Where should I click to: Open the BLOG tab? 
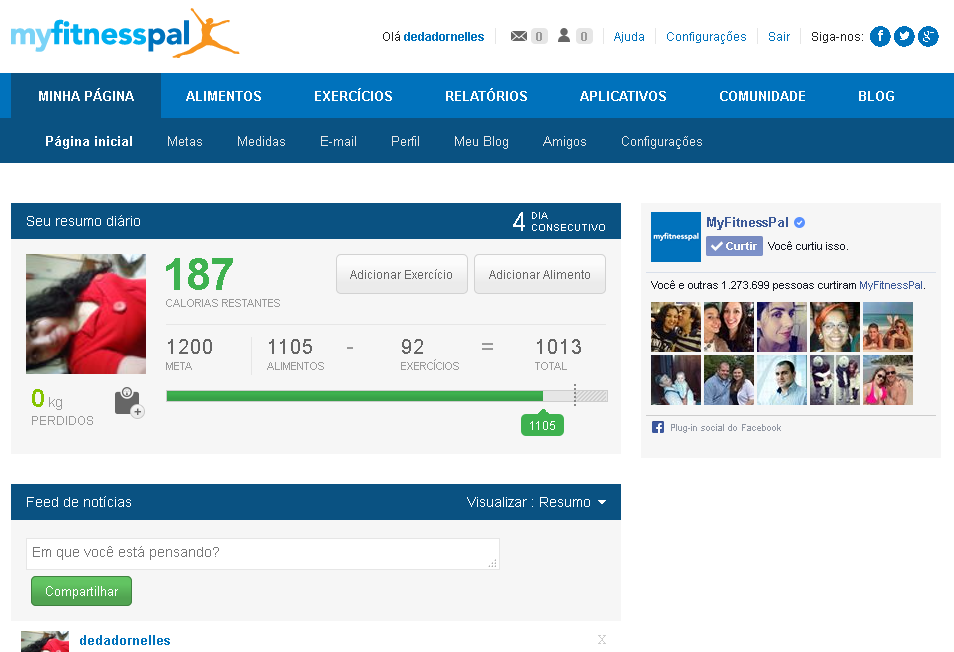tap(876, 95)
